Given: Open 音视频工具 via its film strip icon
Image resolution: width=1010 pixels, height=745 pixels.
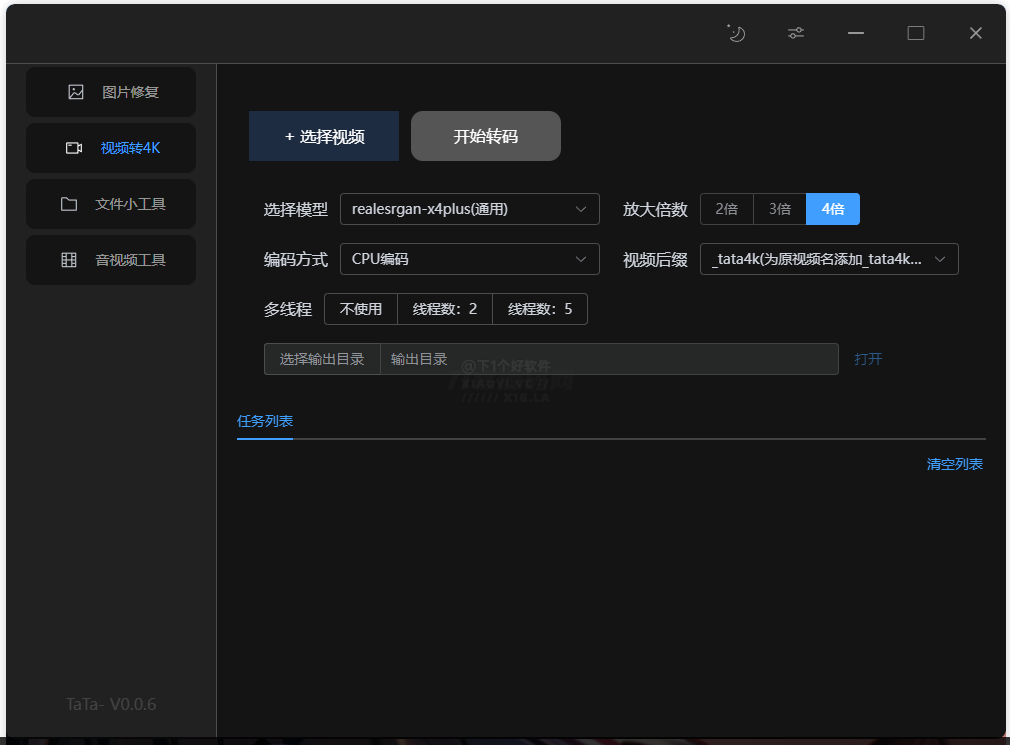Looking at the screenshot, I should click(x=69, y=259).
